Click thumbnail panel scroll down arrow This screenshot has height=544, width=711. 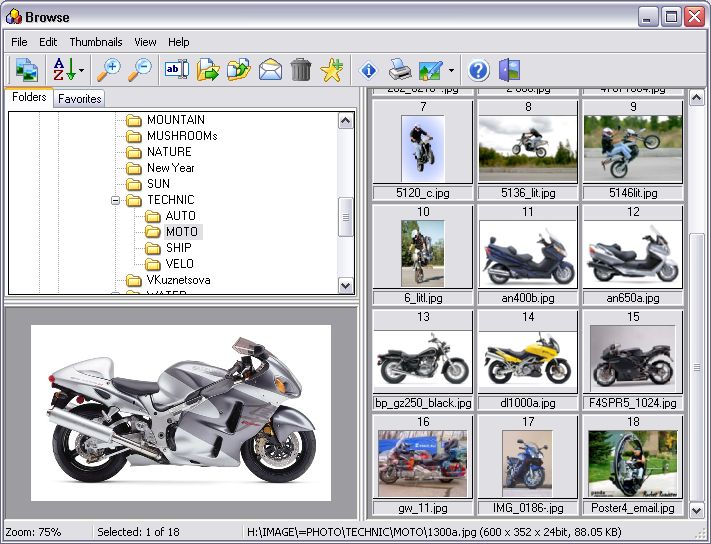click(697, 509)
